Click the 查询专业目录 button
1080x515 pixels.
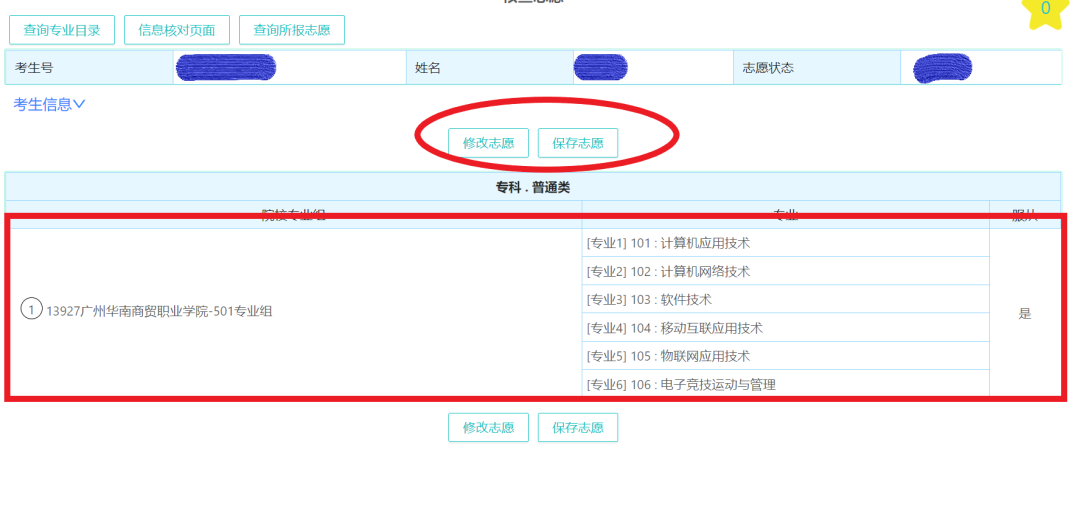click(x=62, y=30)
